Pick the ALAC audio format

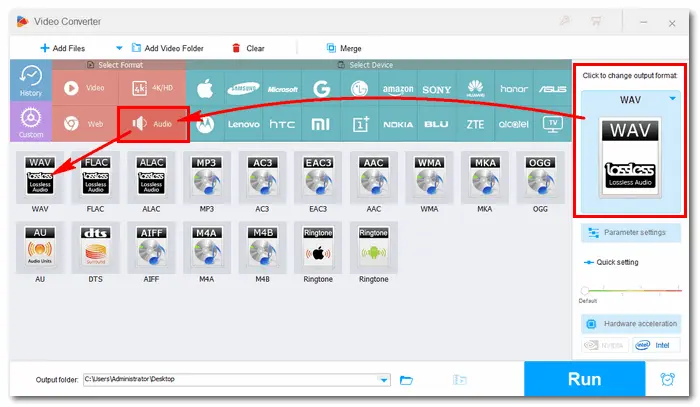pyautogui.click(x=151, y=177)
